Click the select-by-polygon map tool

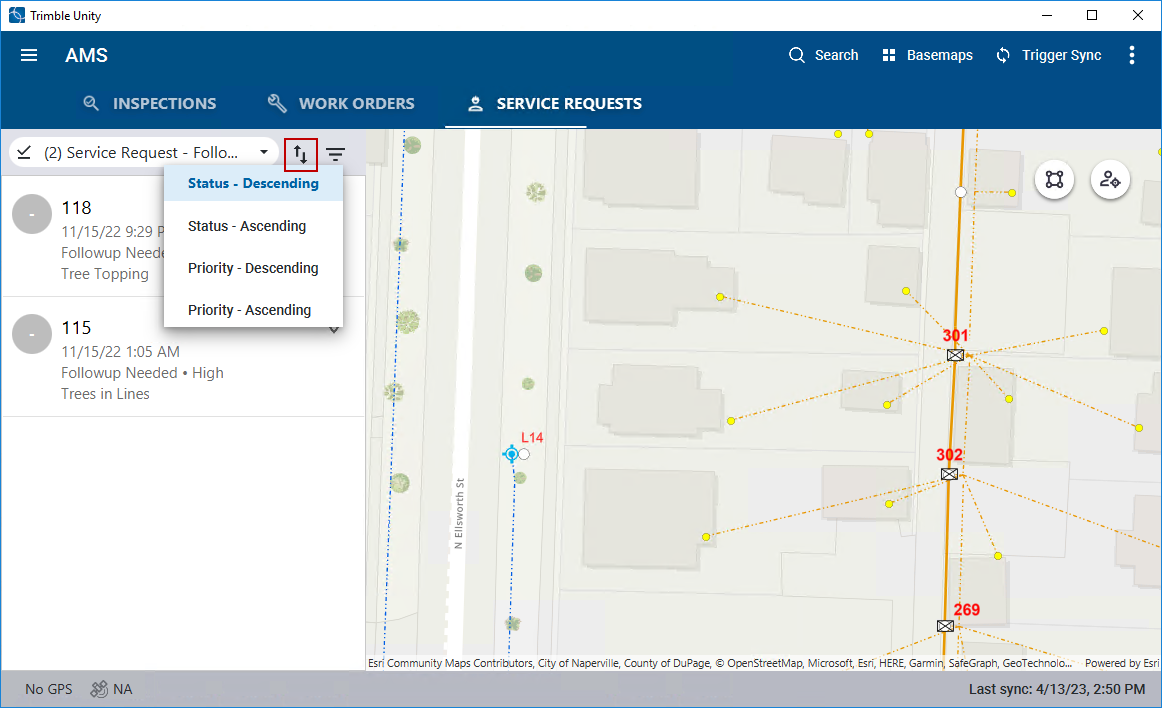tap(1054, 180)
